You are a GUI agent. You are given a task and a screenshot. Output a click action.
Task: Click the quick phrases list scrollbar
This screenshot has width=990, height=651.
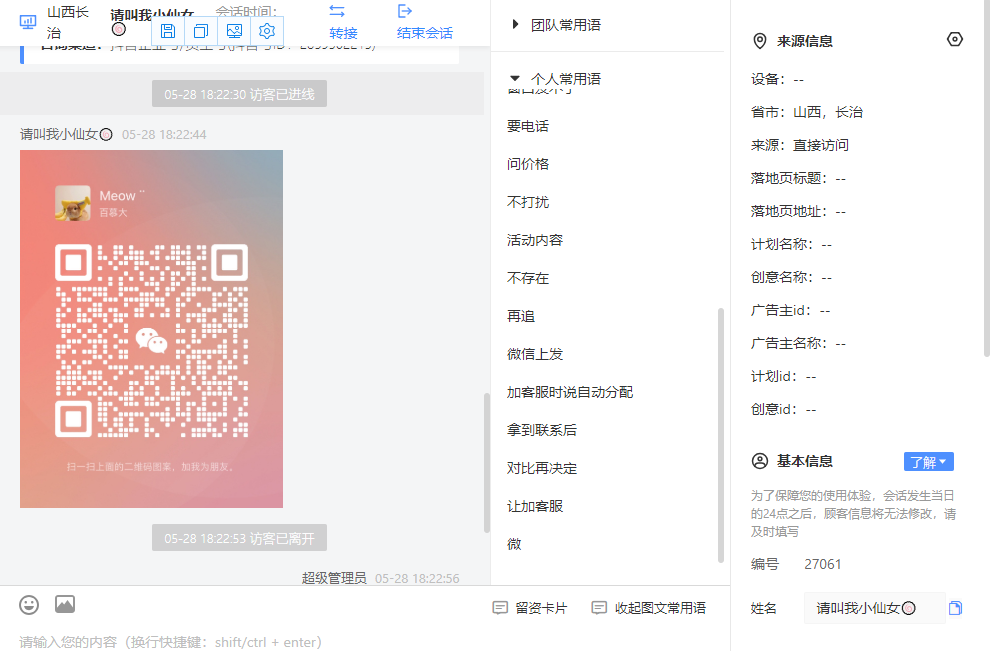(x=720, y=435)
